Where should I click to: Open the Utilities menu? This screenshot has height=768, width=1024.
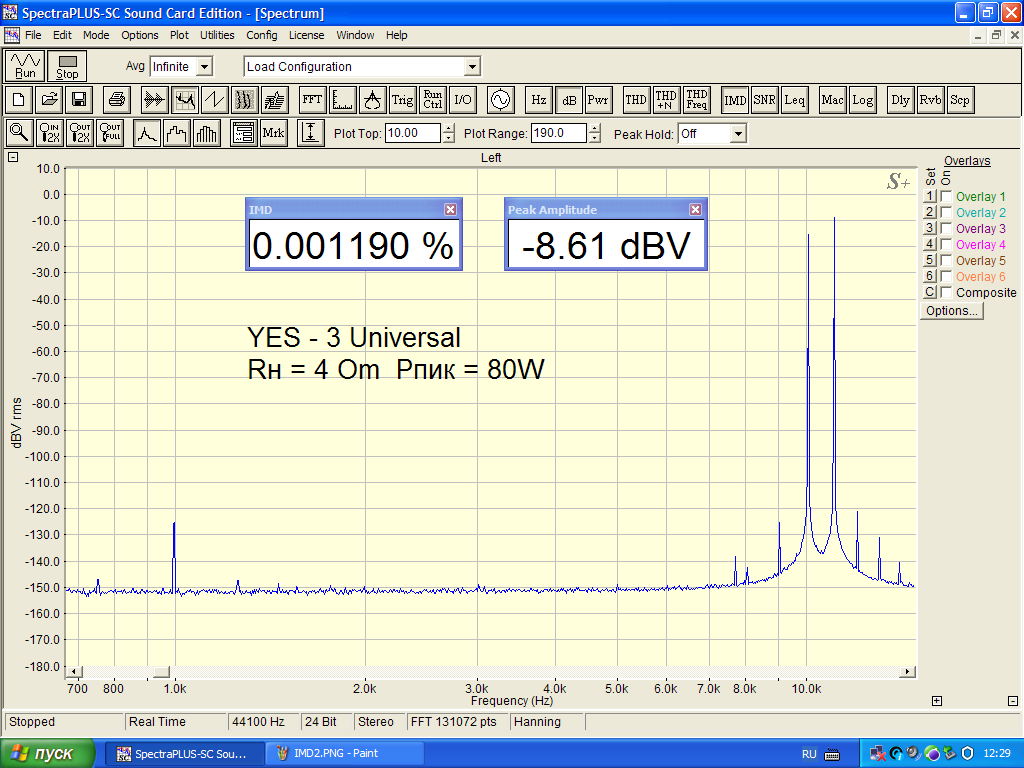pos(217,35)
